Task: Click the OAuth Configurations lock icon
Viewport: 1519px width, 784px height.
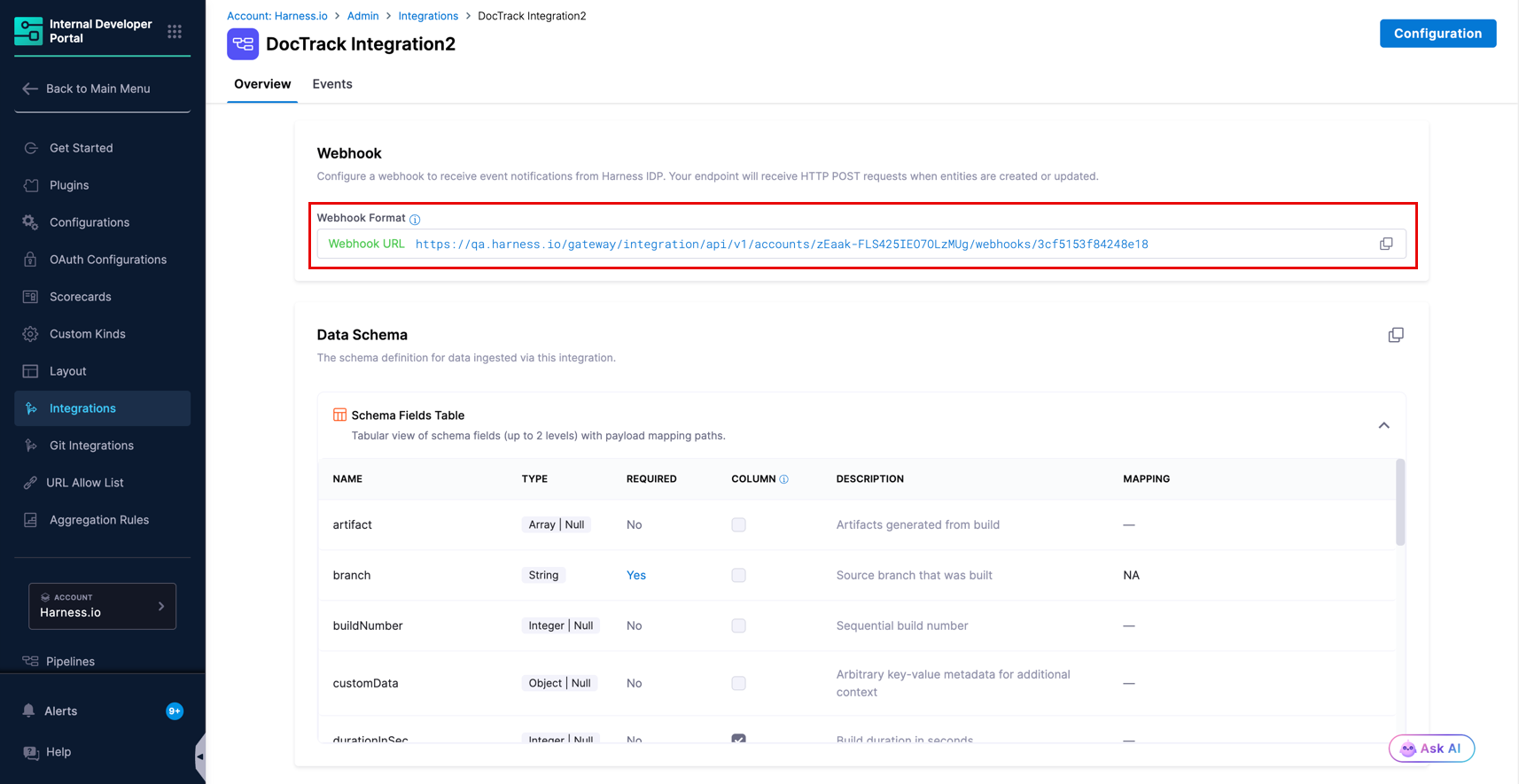Action: coord(31,260)
